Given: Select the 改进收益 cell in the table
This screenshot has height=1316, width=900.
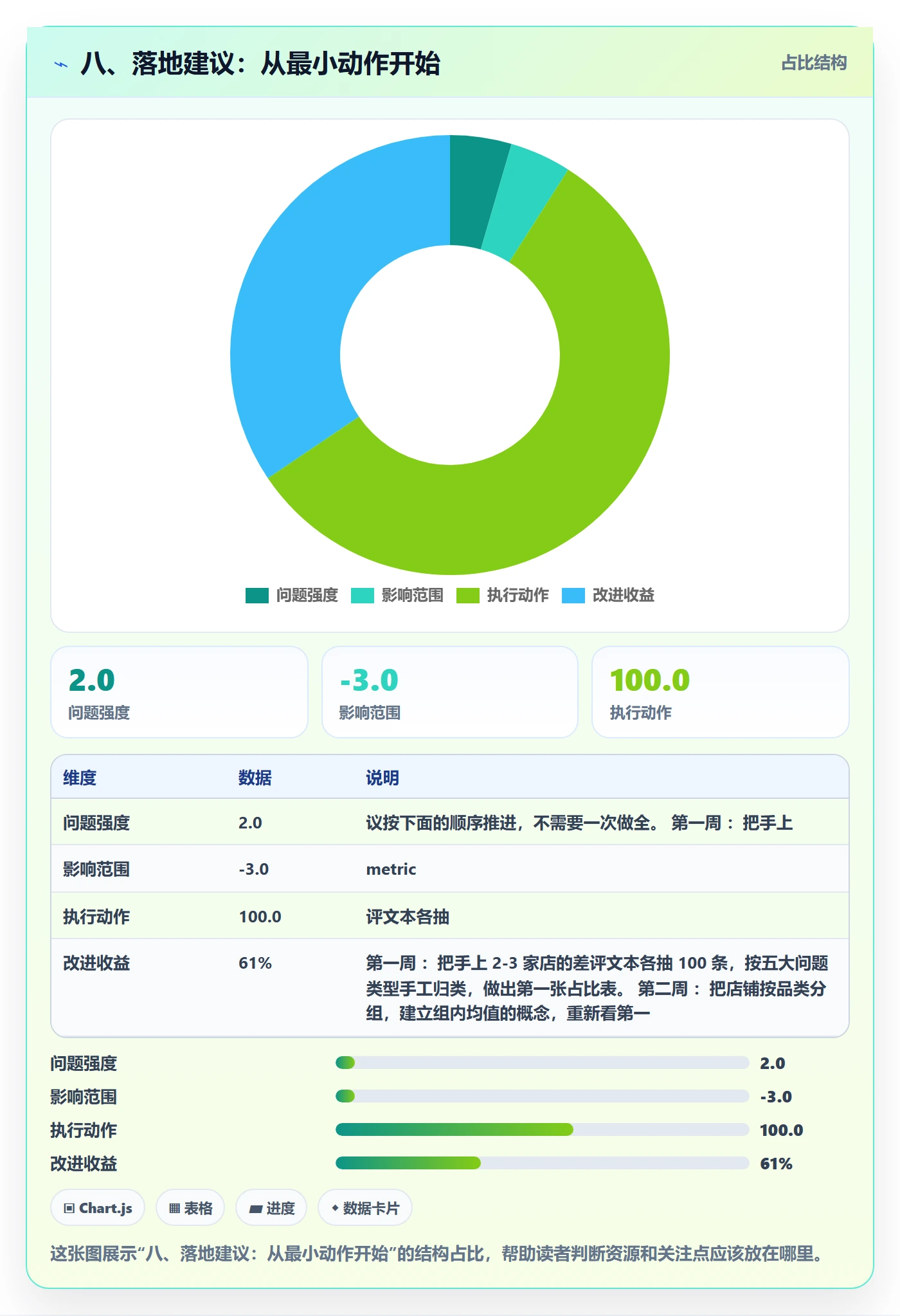Looking at the screenshot, I should (96, 963).
